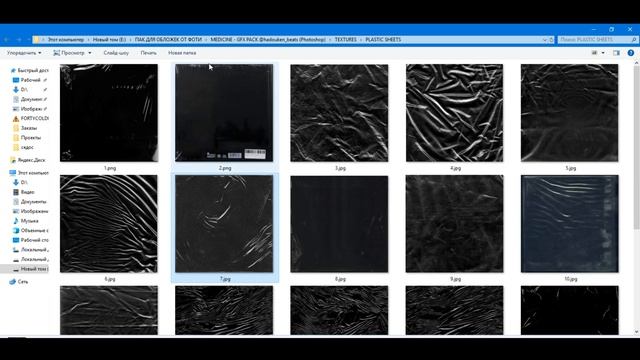640x360 pixels.
Task: Go to ПАК ДЛЯ ОБЛОЖЕК ОТ ФОТИ breadcrumb
Action: (168, 40)
